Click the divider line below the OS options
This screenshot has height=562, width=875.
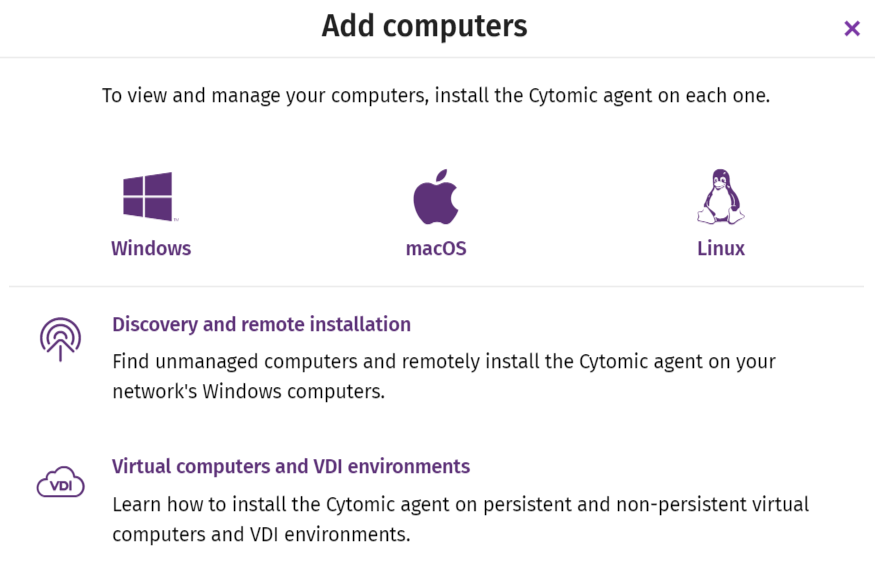pyautogui.click(x=436, y=287)
